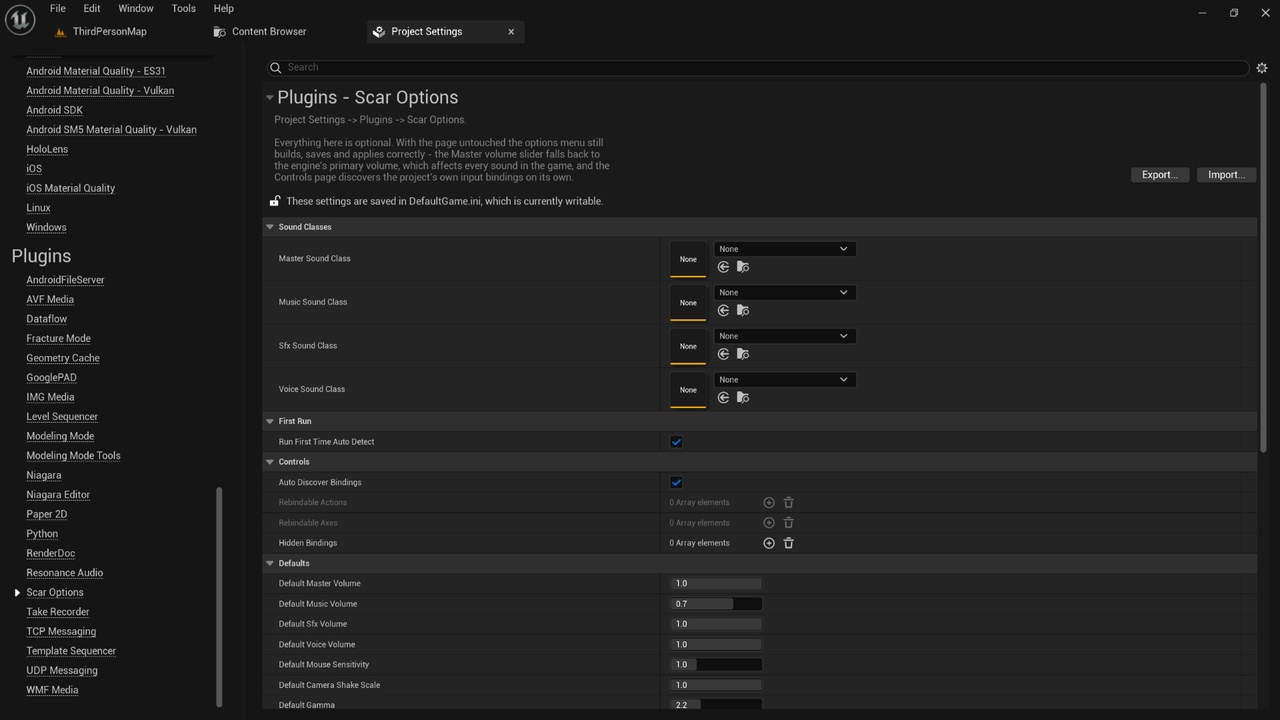Open Windows platform settings
1280x720 pixels.
(x=46, y=227)
